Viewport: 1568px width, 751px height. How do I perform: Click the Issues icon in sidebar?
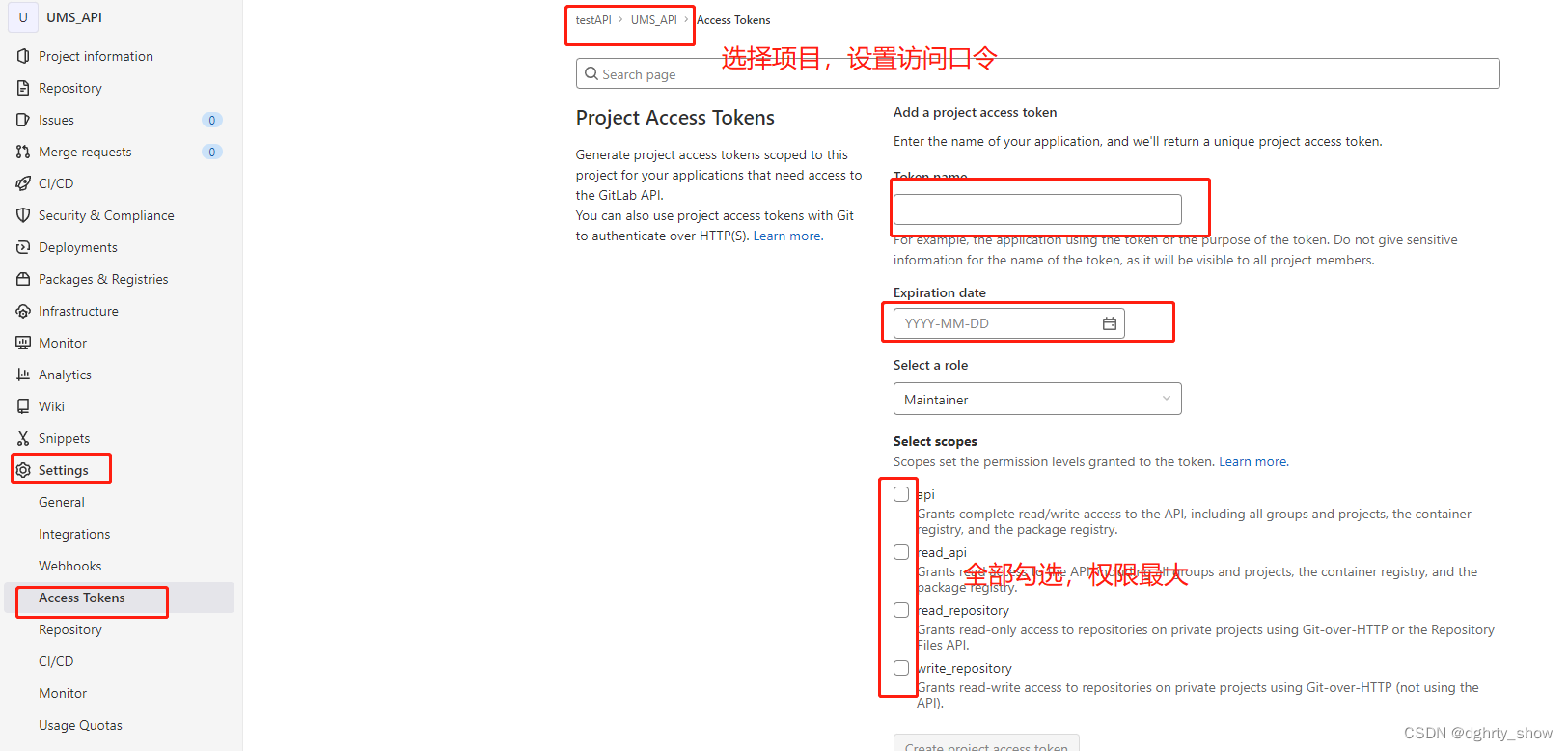click(x=23, y=120)
